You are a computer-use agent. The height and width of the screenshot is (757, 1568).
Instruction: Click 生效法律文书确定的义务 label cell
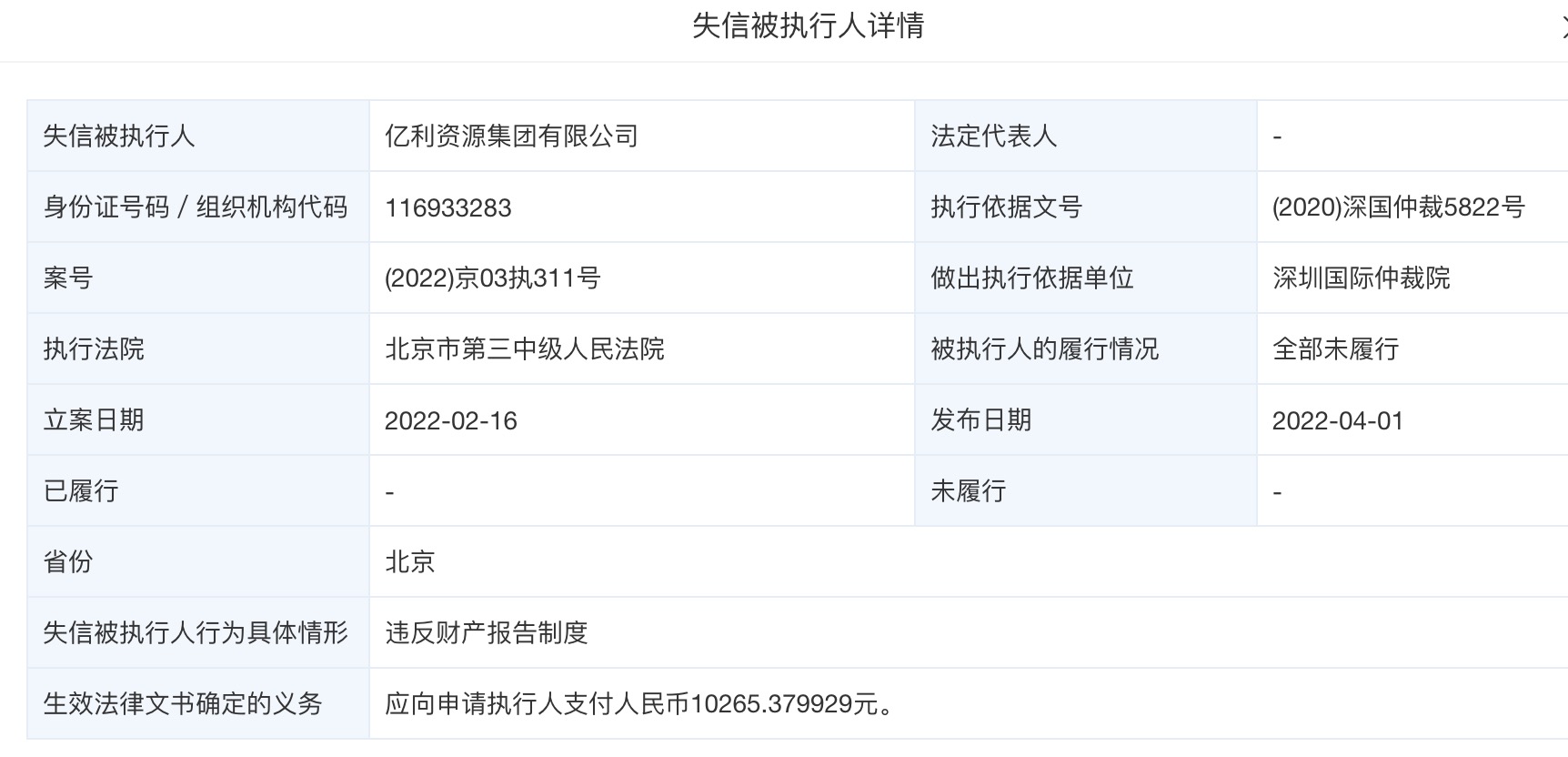[x=183, y=704]
